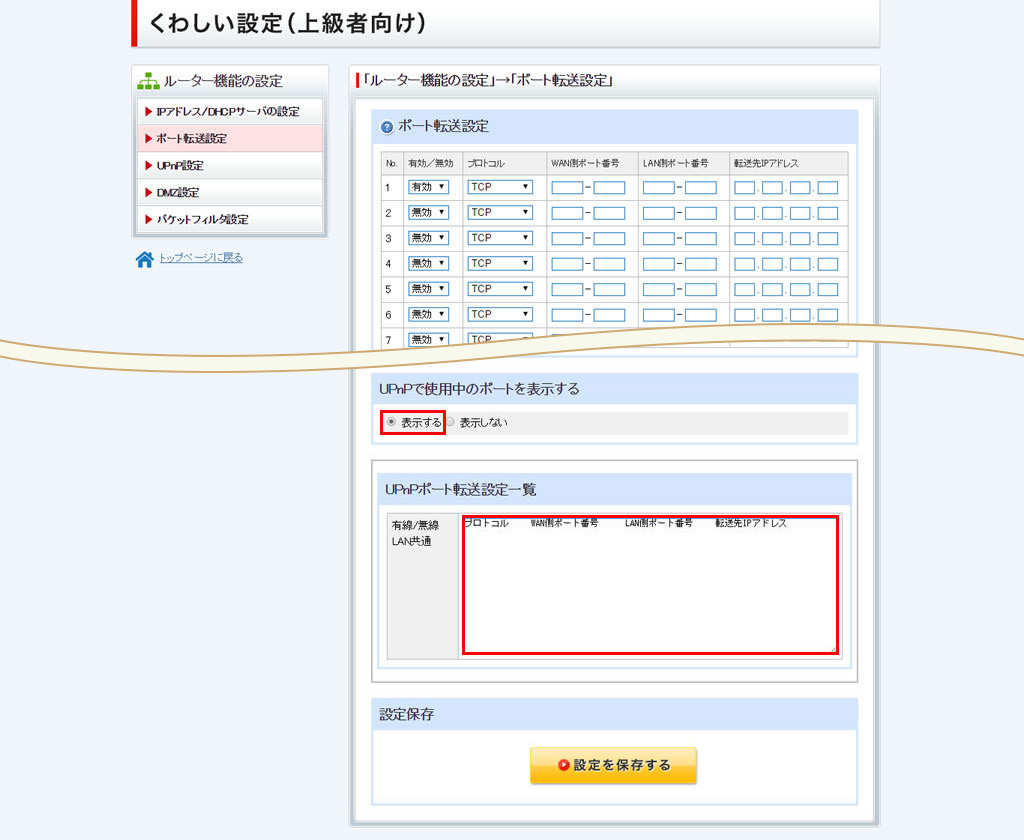Screen dimensions: 1024x840
Task: Click row 2 first IP address octet field
Action: click(744, 213)
